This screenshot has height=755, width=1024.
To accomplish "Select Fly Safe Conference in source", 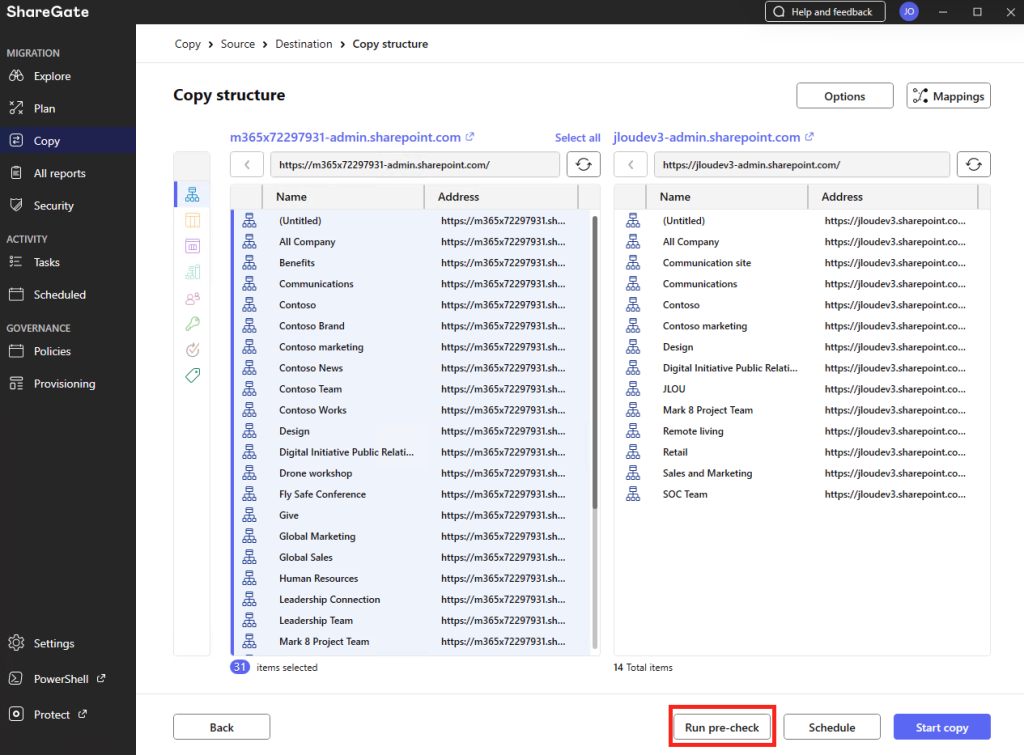I will coord(411,494).
